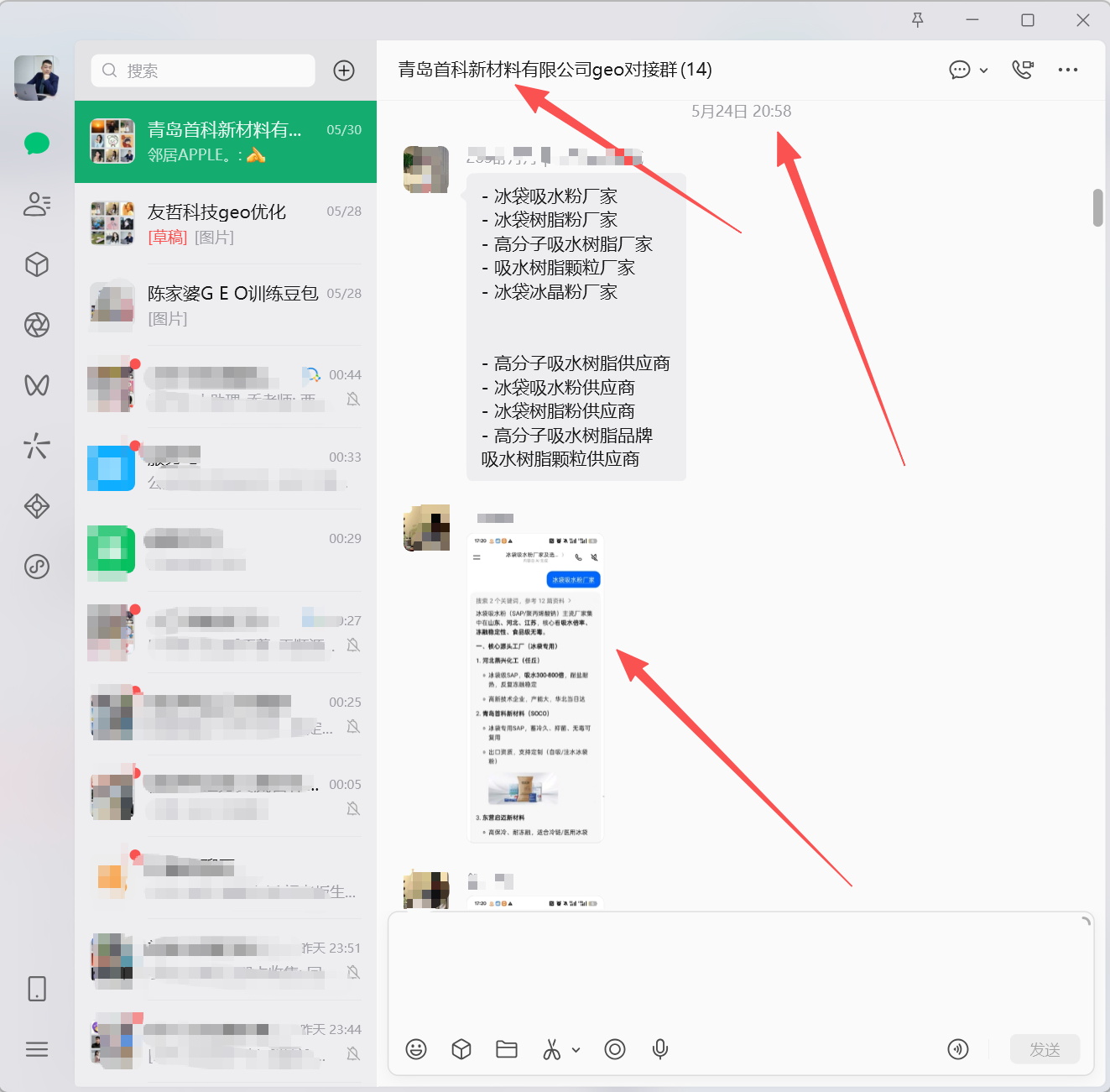Click the muted bell on 00:05 chat
This screenshot has height=1092, width=1110.
tap(353, 808)
